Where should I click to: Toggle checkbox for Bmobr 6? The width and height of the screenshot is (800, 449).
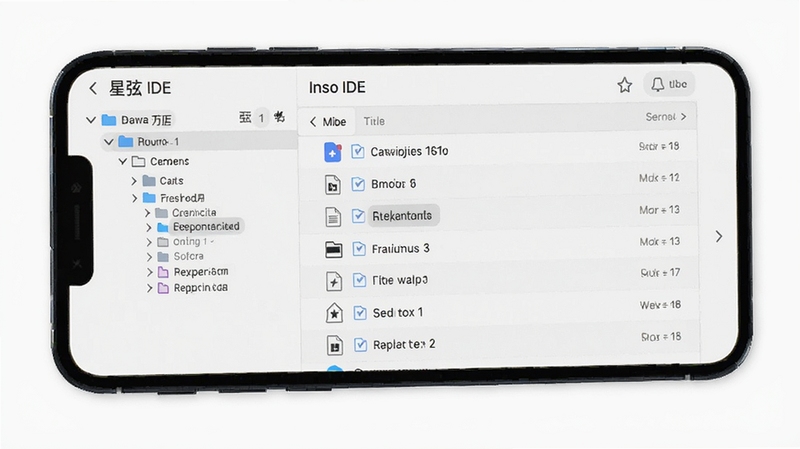pyautogui.click(x=358, y=184)
